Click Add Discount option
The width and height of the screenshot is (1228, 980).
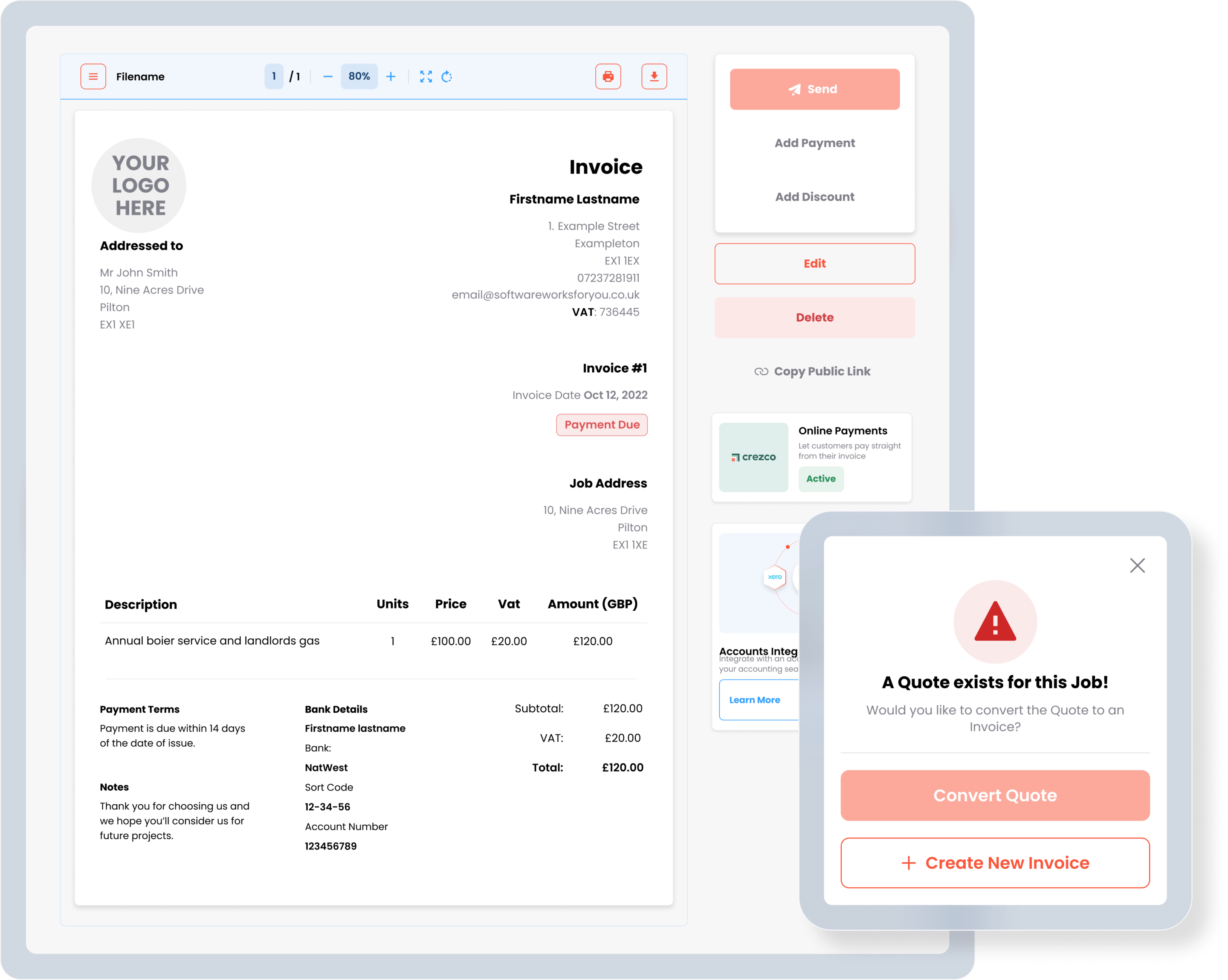point(814,197)
